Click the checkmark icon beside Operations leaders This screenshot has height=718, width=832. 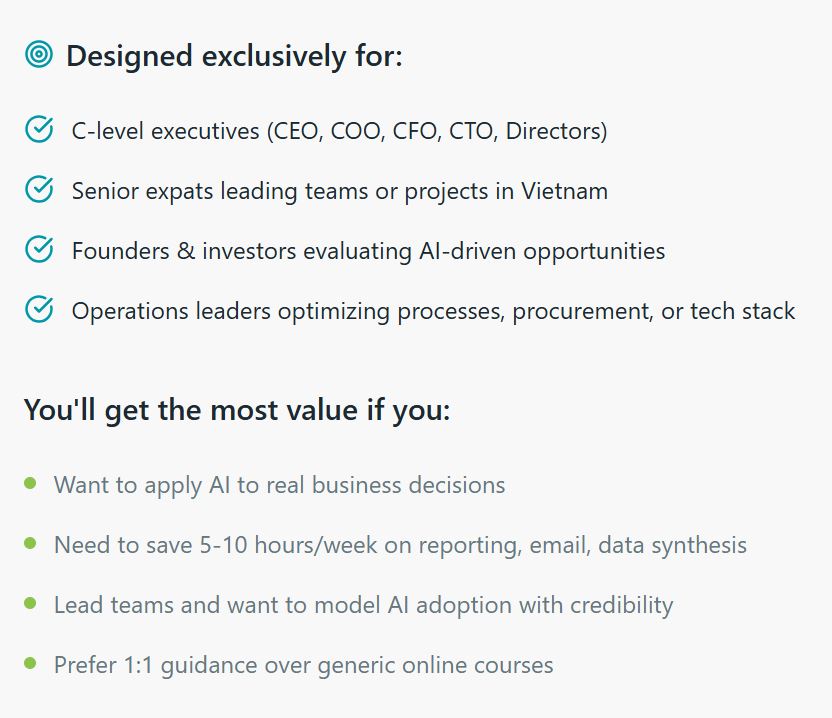tap(39, 310)
